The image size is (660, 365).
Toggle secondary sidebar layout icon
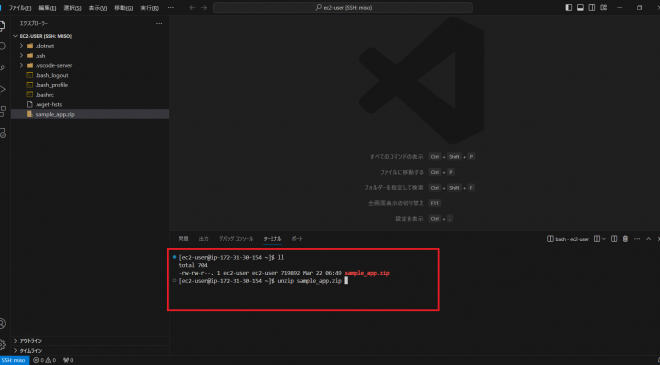coord(592,8)
